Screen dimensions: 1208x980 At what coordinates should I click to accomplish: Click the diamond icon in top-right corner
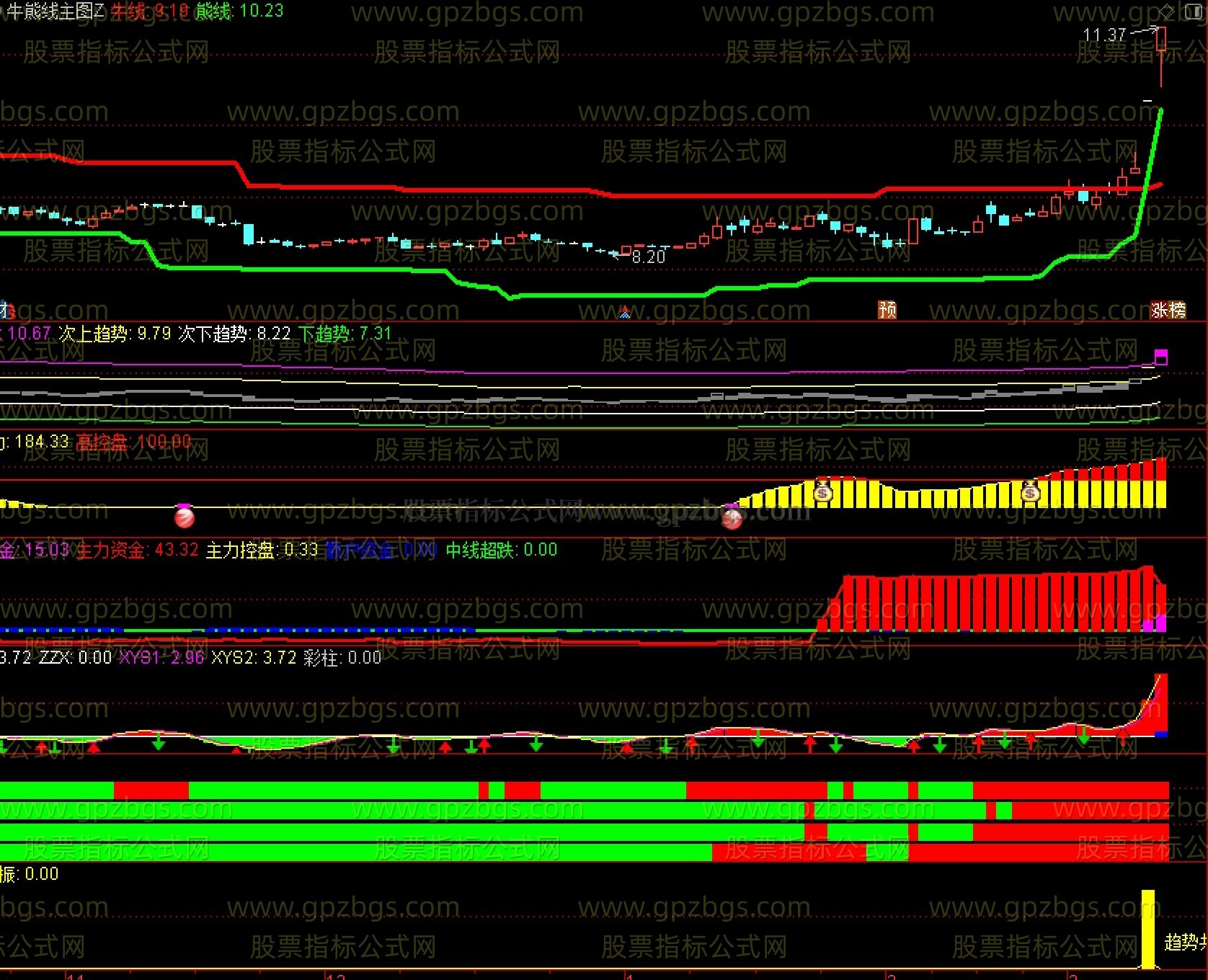[x=1168, y=10]
